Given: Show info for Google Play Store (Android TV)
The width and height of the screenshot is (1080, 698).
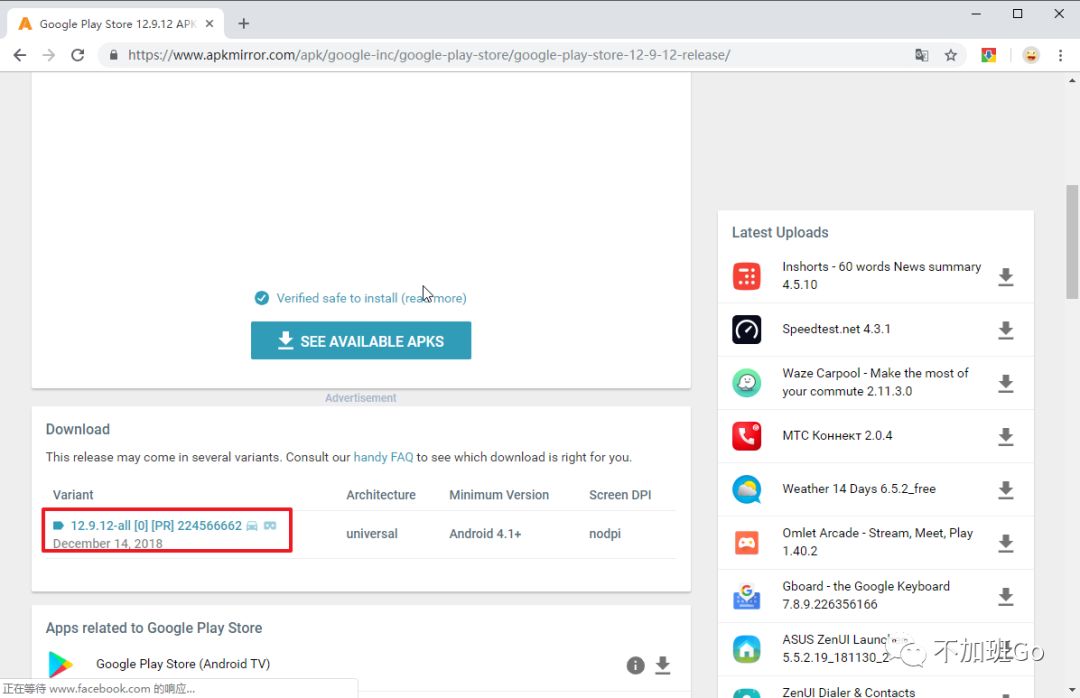Looking at the screenshot, I should coord(636,665).
